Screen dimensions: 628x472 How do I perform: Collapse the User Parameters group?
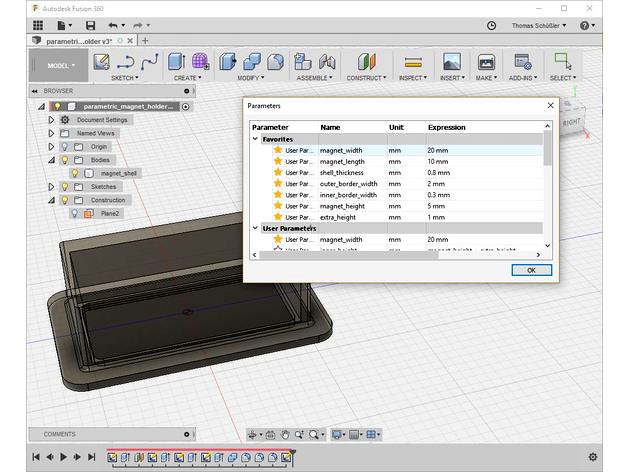[x=255, y=228]
